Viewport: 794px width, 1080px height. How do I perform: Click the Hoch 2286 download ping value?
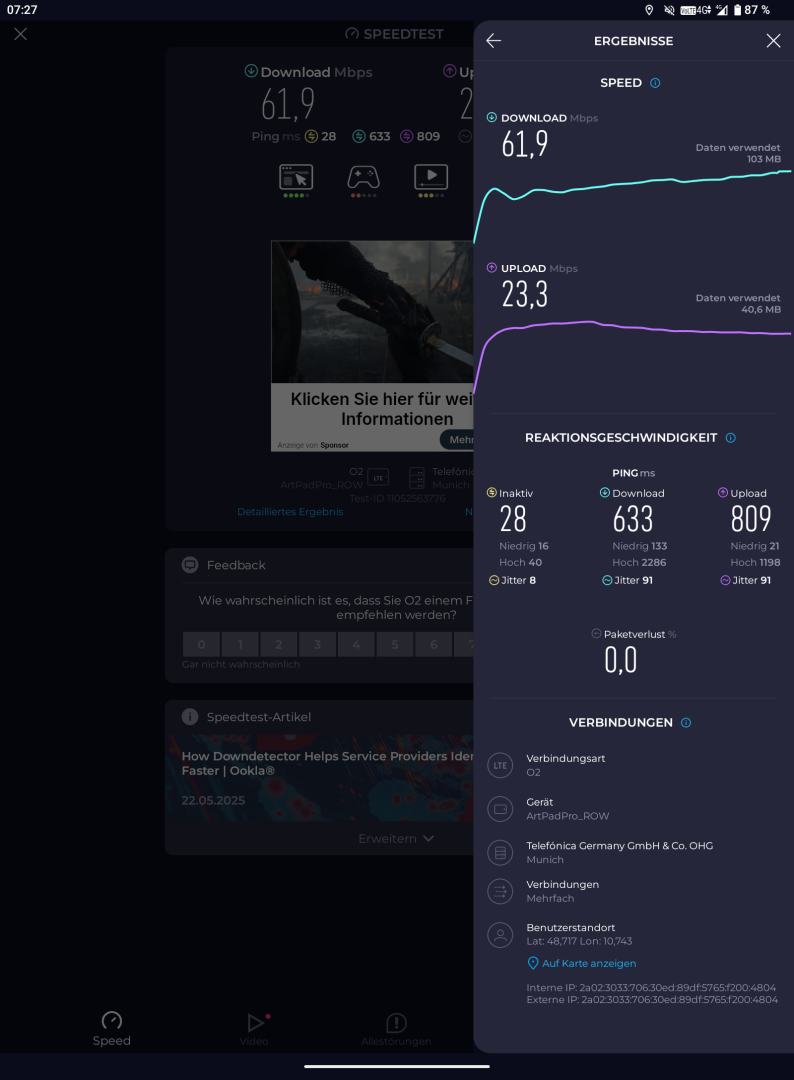coord(639,562)
